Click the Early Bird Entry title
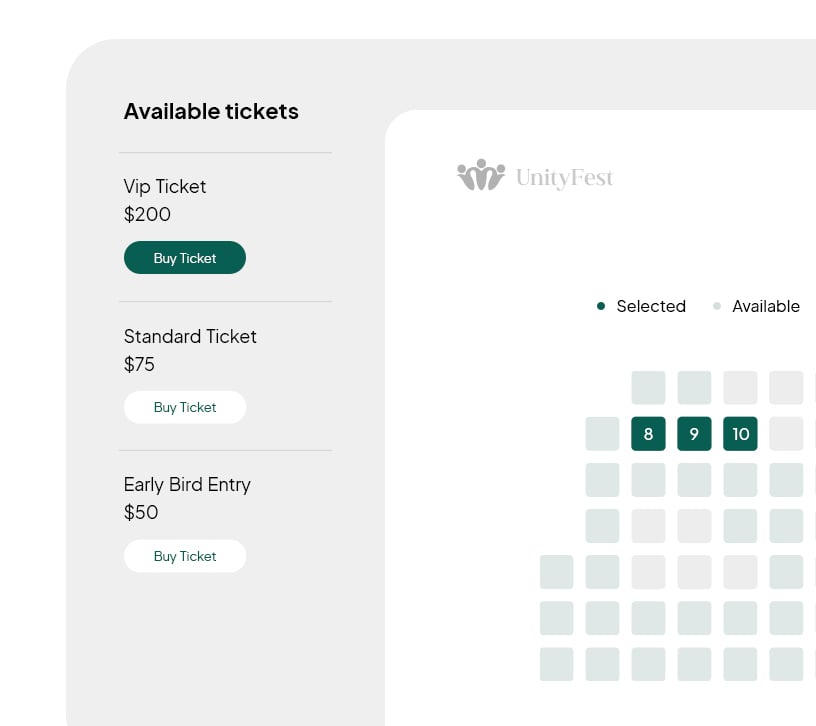 (x=187, y=484)
